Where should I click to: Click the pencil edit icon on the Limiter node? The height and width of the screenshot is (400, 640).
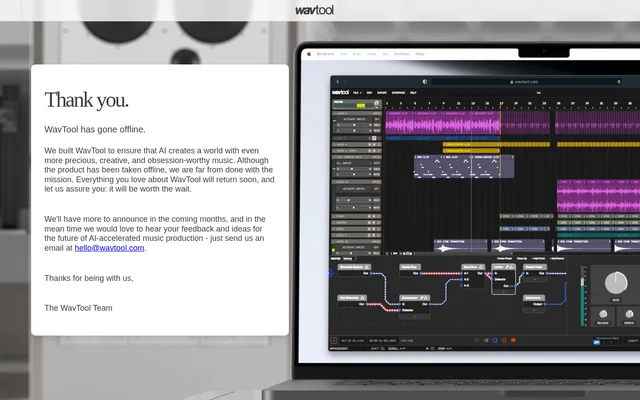[x=507, y=267]
